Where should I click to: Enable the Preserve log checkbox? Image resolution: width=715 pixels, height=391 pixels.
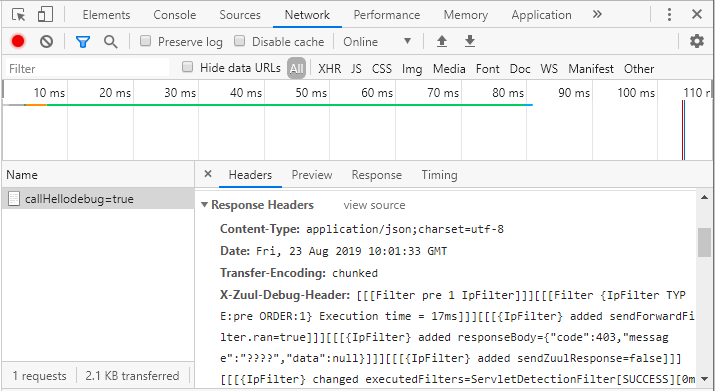point(145,41)
